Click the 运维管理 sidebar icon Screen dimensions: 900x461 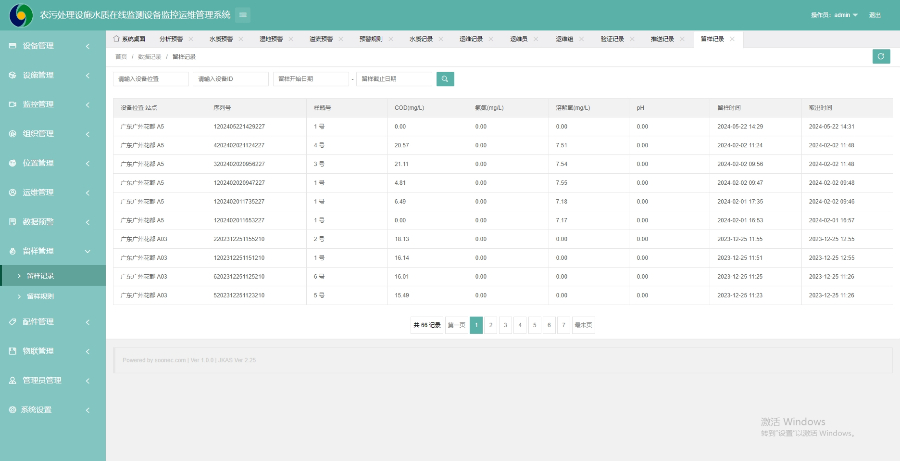coord(13,192)
